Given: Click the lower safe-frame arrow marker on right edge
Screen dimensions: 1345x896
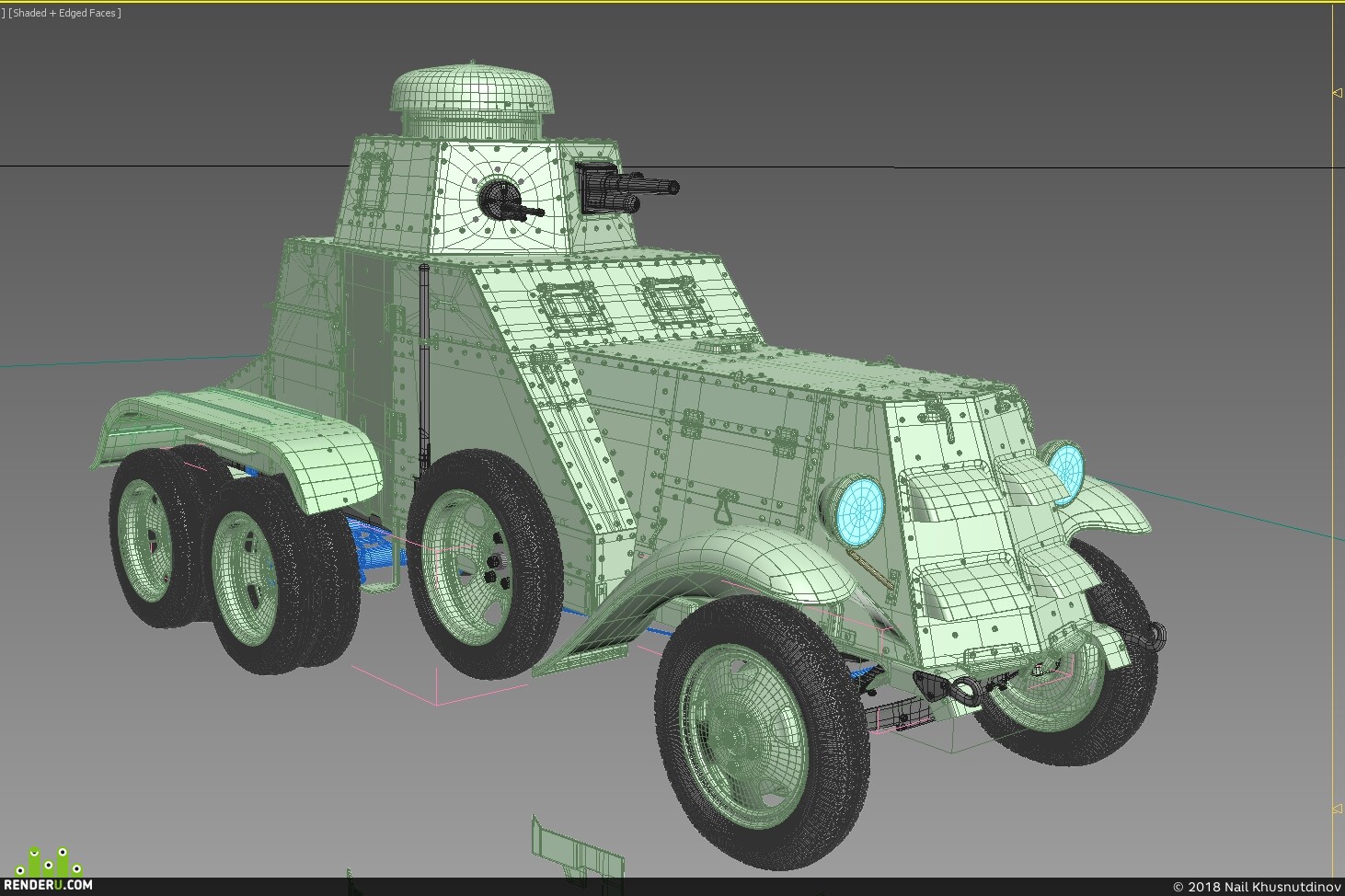Looking at the screenshot, I should tap(1337, 809).
